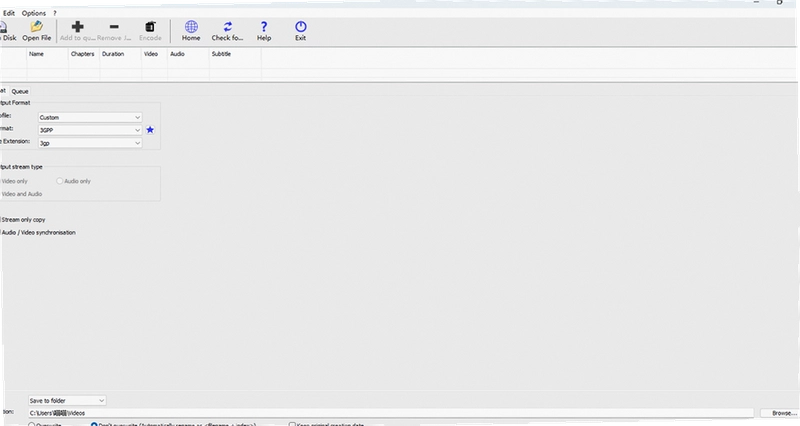Expand the 3gp file extension dropdown
This screenshot has height=426, width=800.
[90, 143]
